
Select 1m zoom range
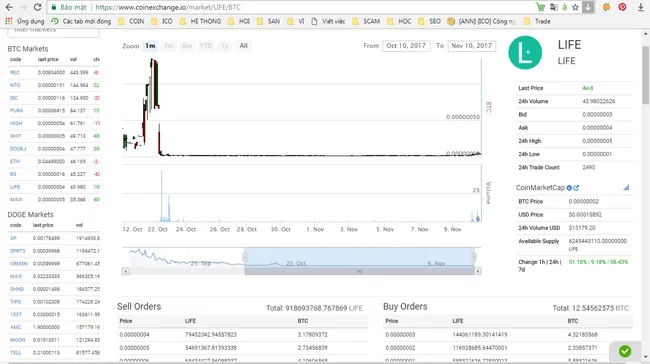[150, 46]
